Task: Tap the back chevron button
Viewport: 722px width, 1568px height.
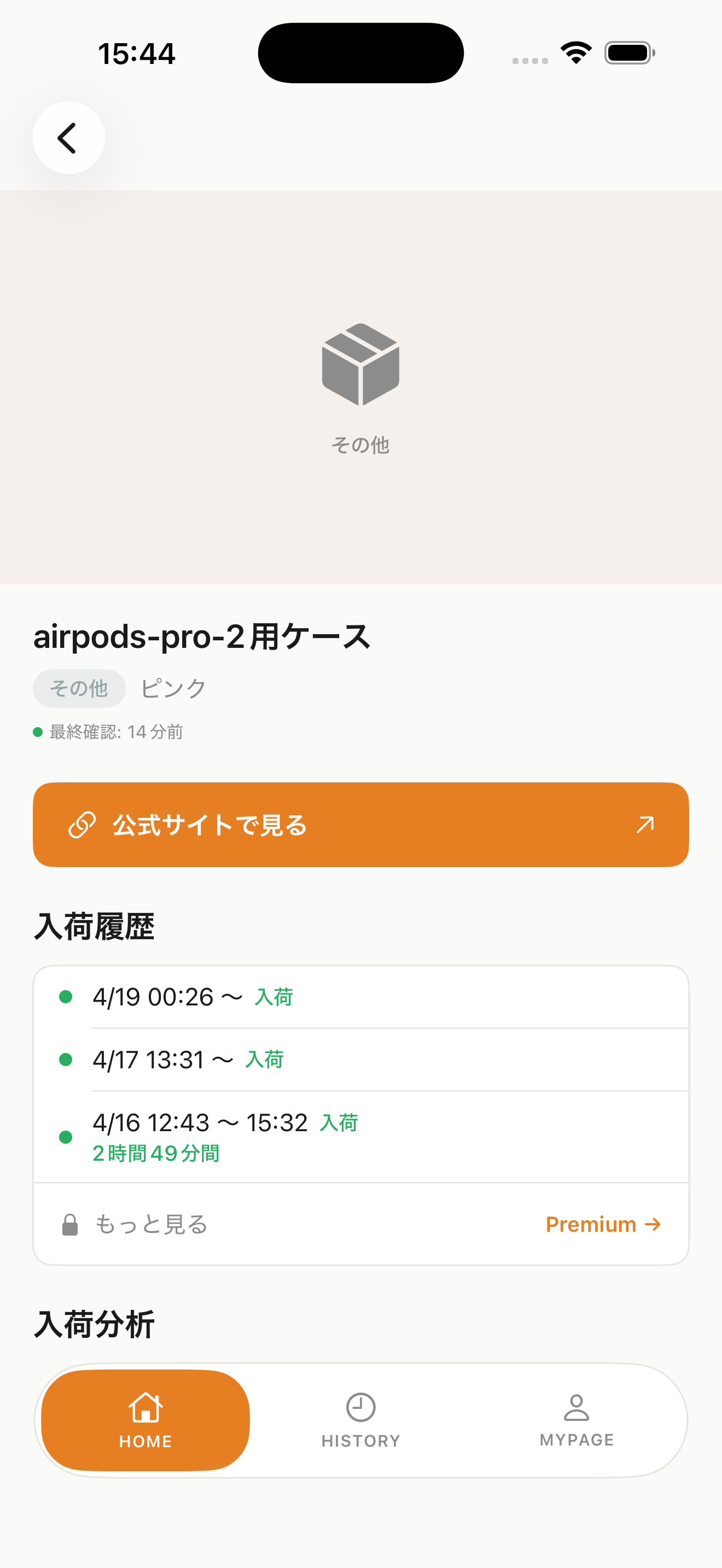Action: [x=68, y=138]
